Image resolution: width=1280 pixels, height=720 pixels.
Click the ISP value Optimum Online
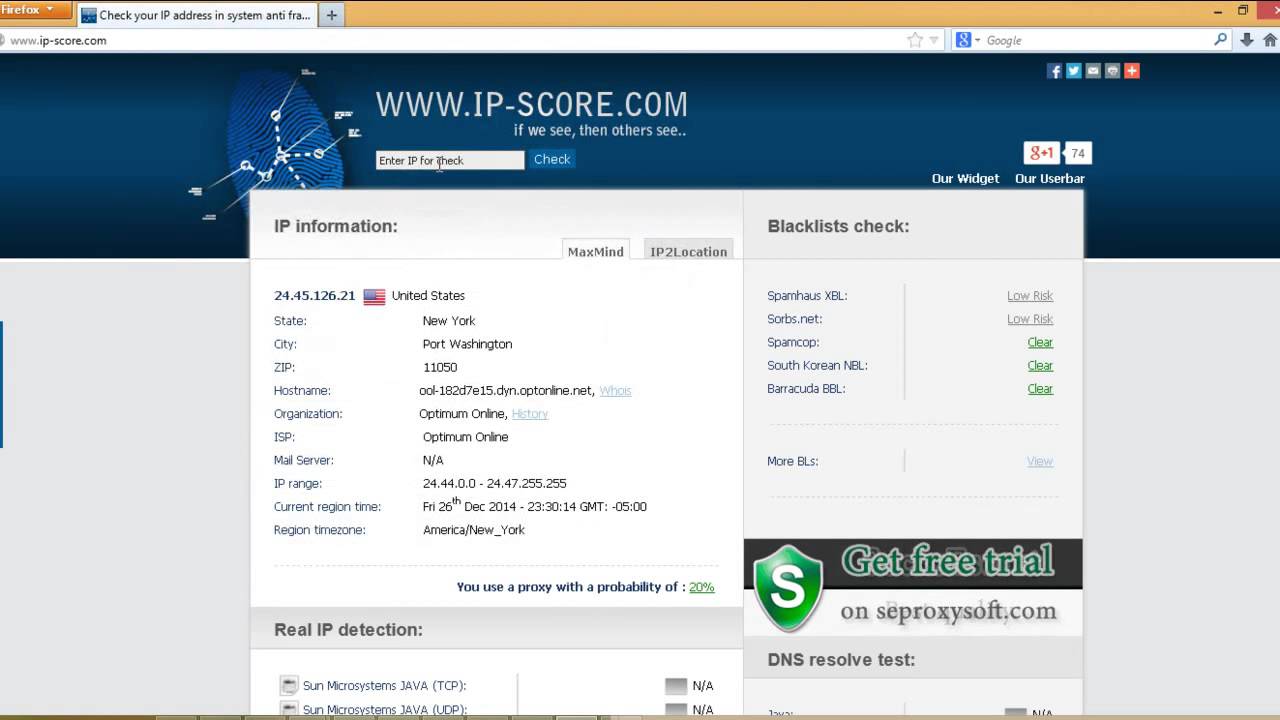pos(465,437)
